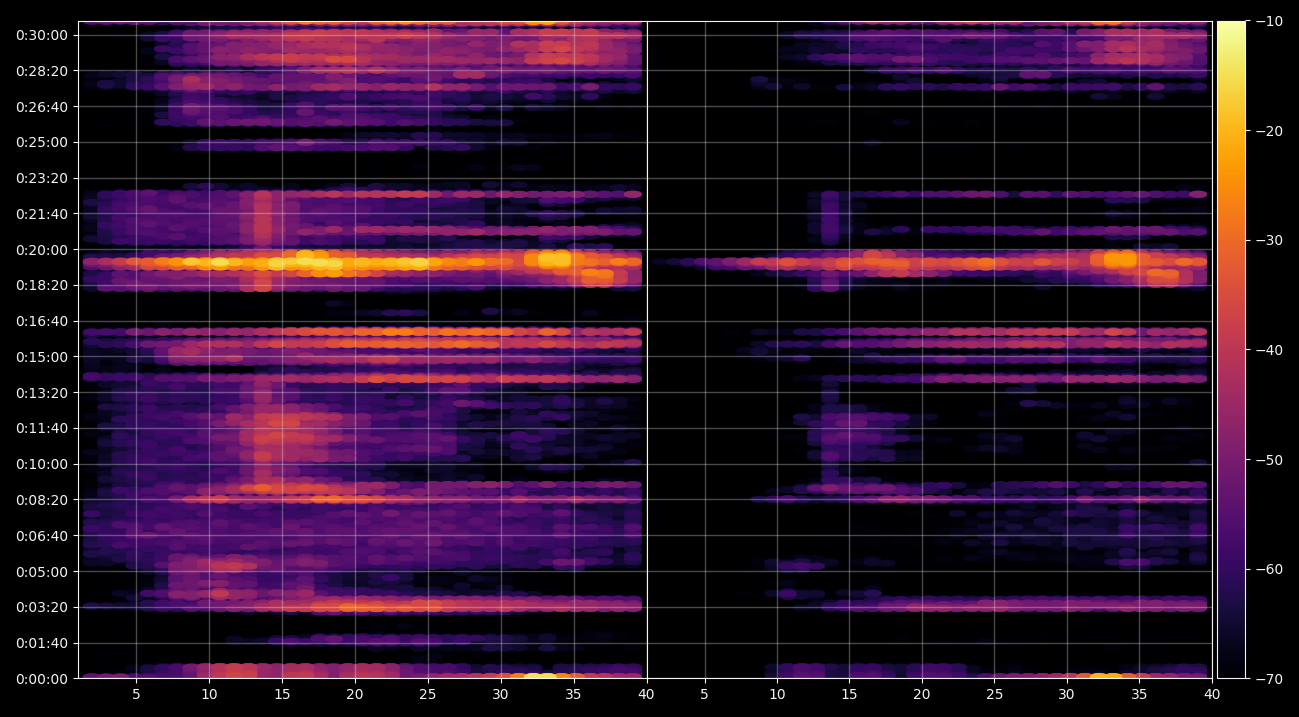Click x-axis label 30 under left heatmap
1299x717 pixels.
coord(500,694)
